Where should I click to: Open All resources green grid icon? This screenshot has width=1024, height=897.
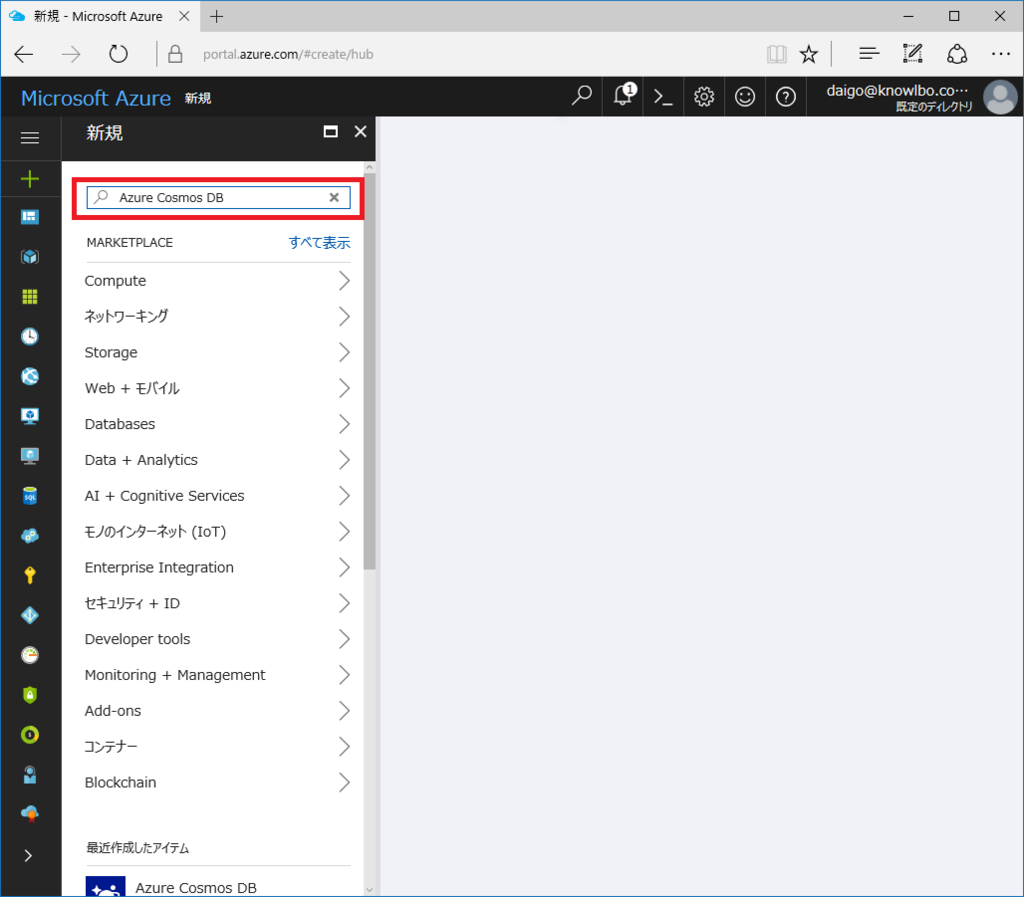(x=30, y=296)
